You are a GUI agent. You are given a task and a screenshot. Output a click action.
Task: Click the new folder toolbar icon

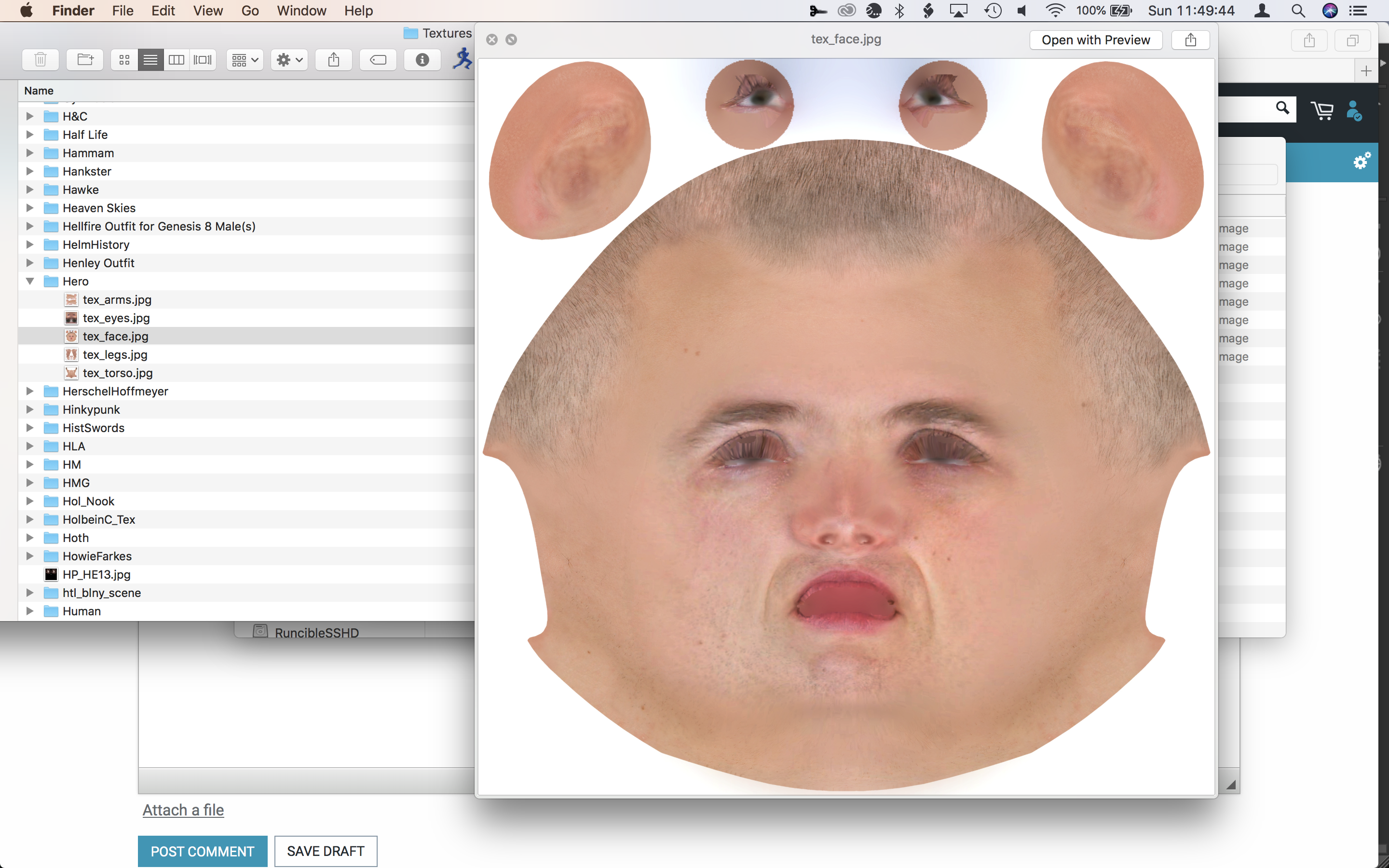[85, 60]
